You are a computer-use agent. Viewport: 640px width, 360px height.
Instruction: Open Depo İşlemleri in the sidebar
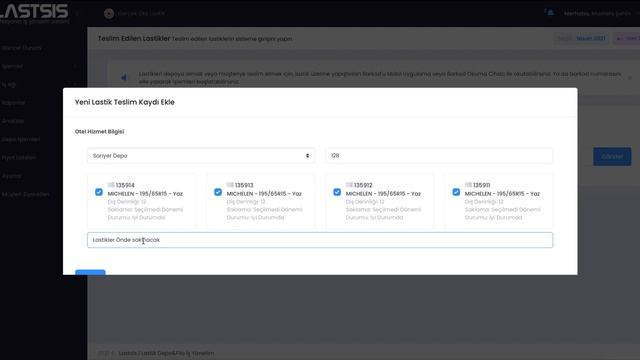[21, 139]
